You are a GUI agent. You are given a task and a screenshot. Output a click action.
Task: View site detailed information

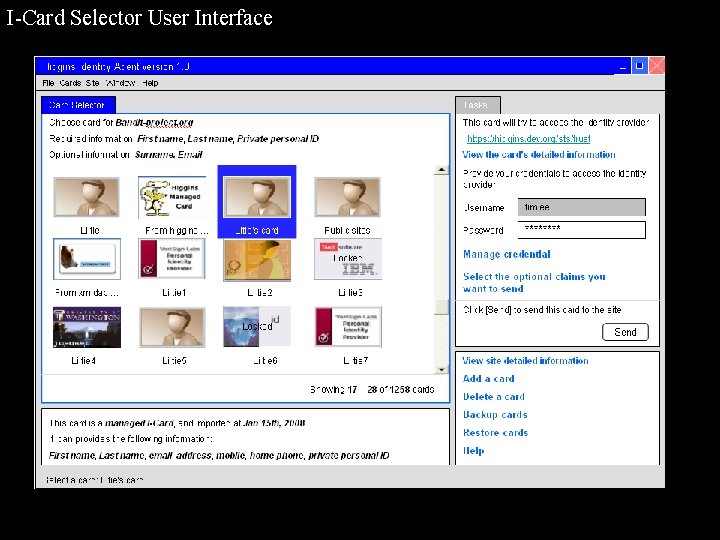525,361
